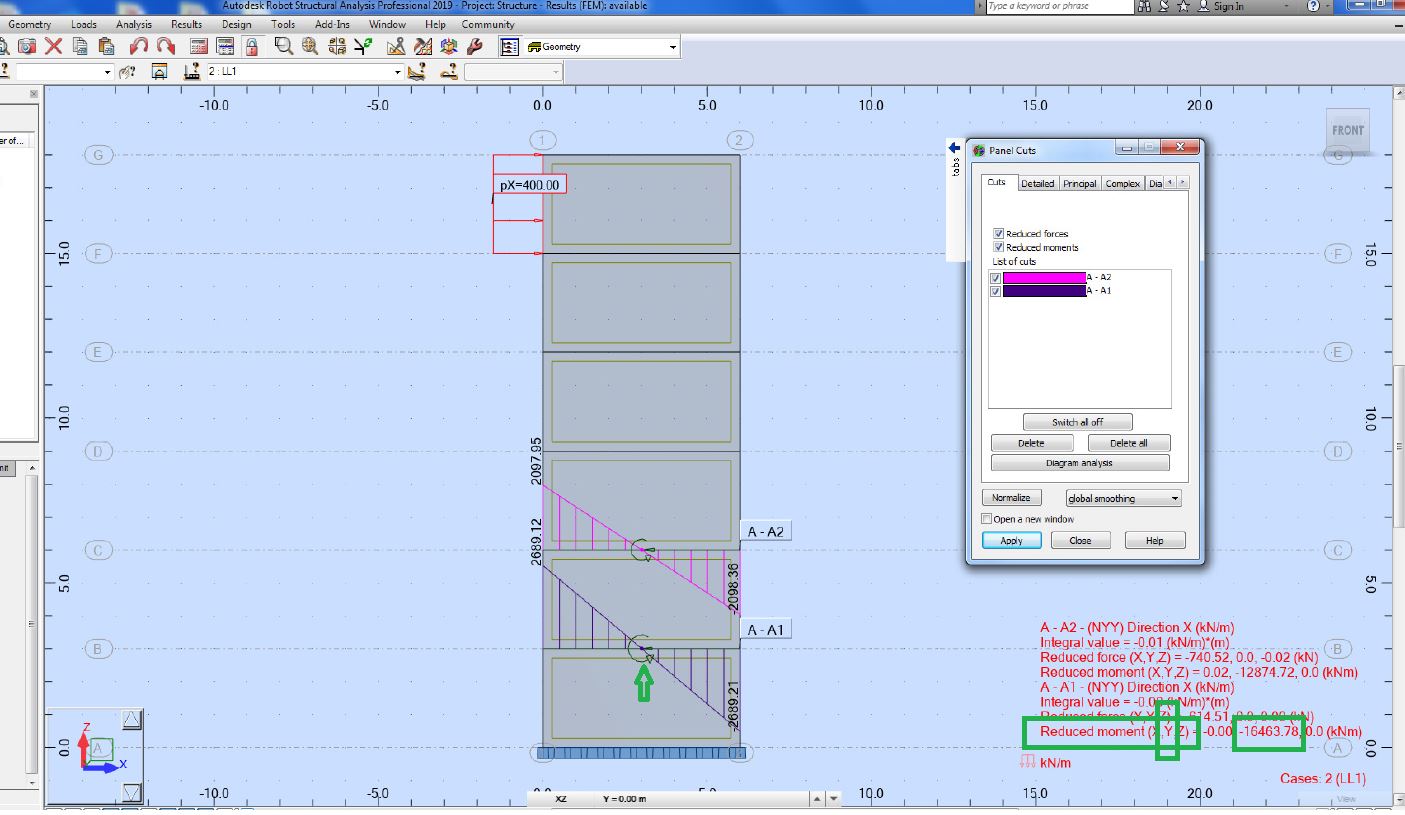This screenshot has width=1405, height=815.
Task: Open the Analysis menu
Action: [x=133, y=24]
